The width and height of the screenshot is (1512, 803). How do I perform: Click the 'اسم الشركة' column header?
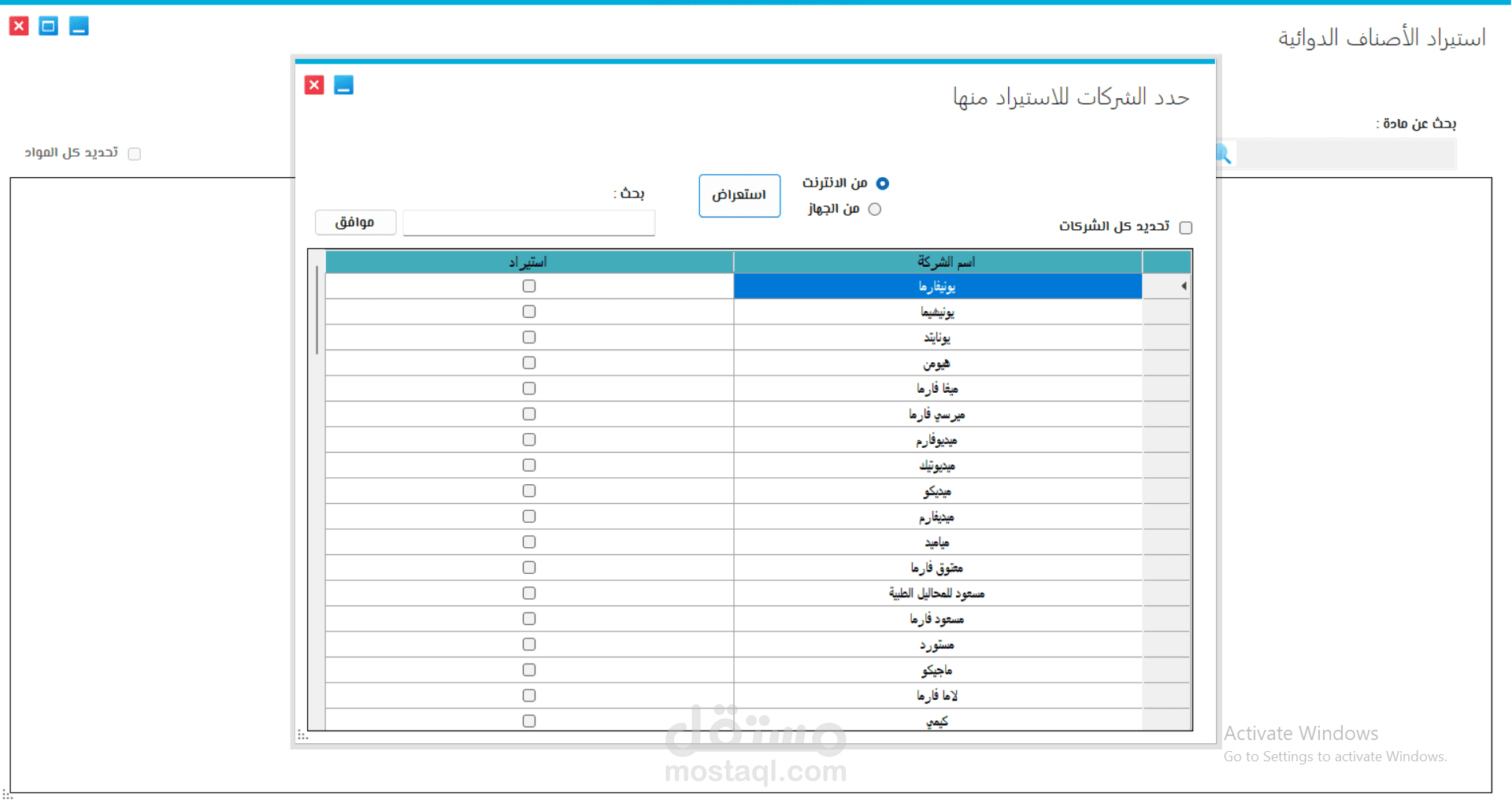tap(938, 262)
